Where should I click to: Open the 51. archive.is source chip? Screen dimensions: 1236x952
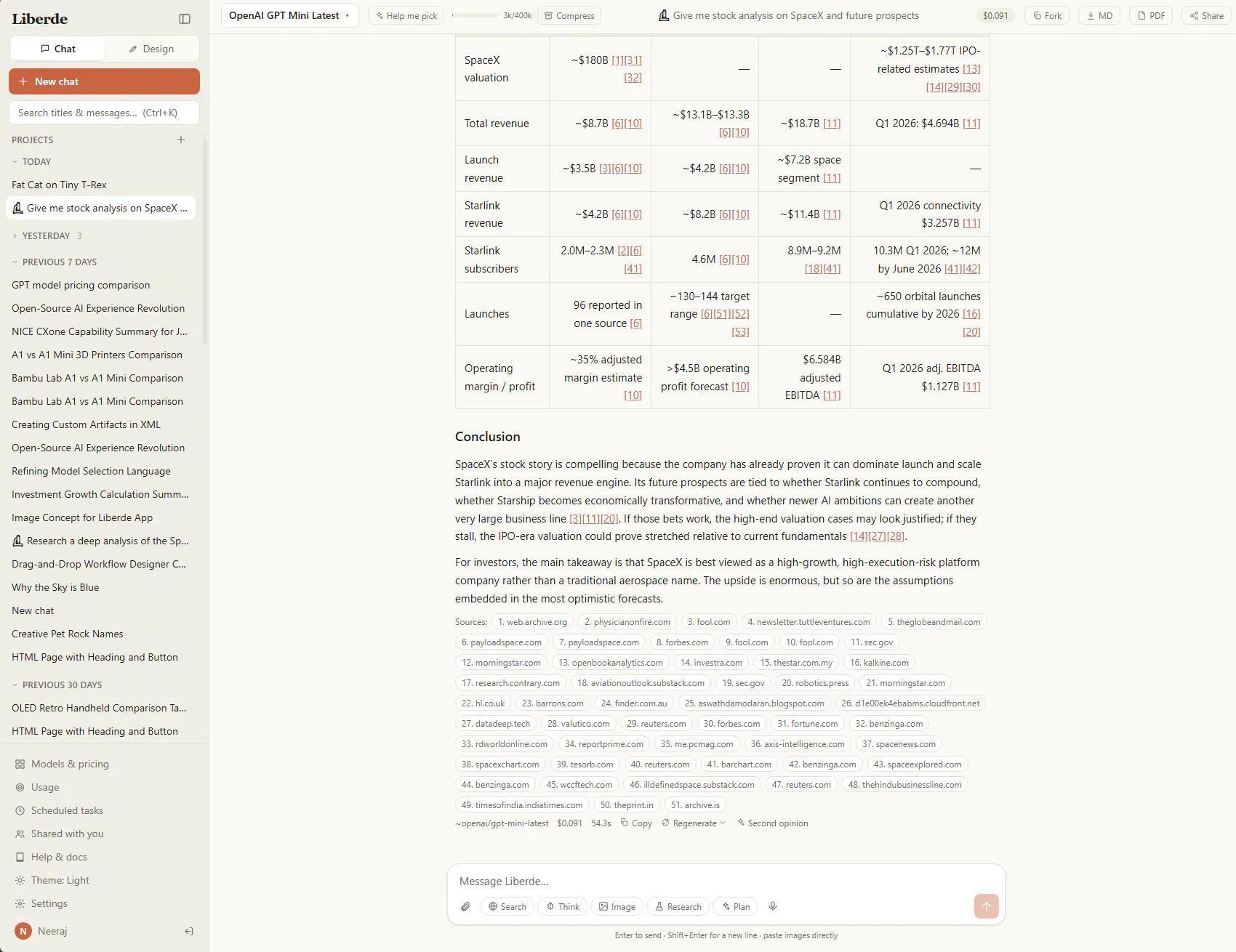pos(695,805)
